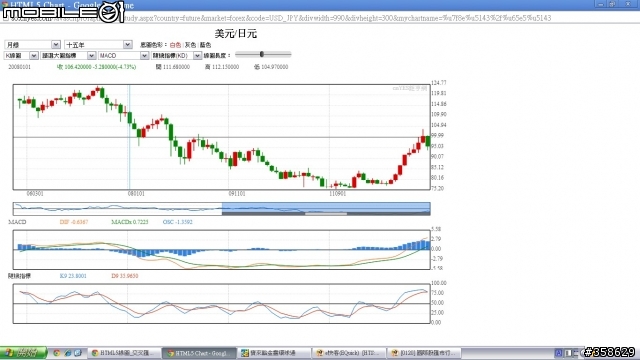Click the language bar icon in system tray
The width and height of the screenshot is (640, 360).
click(x=558, y=353)
